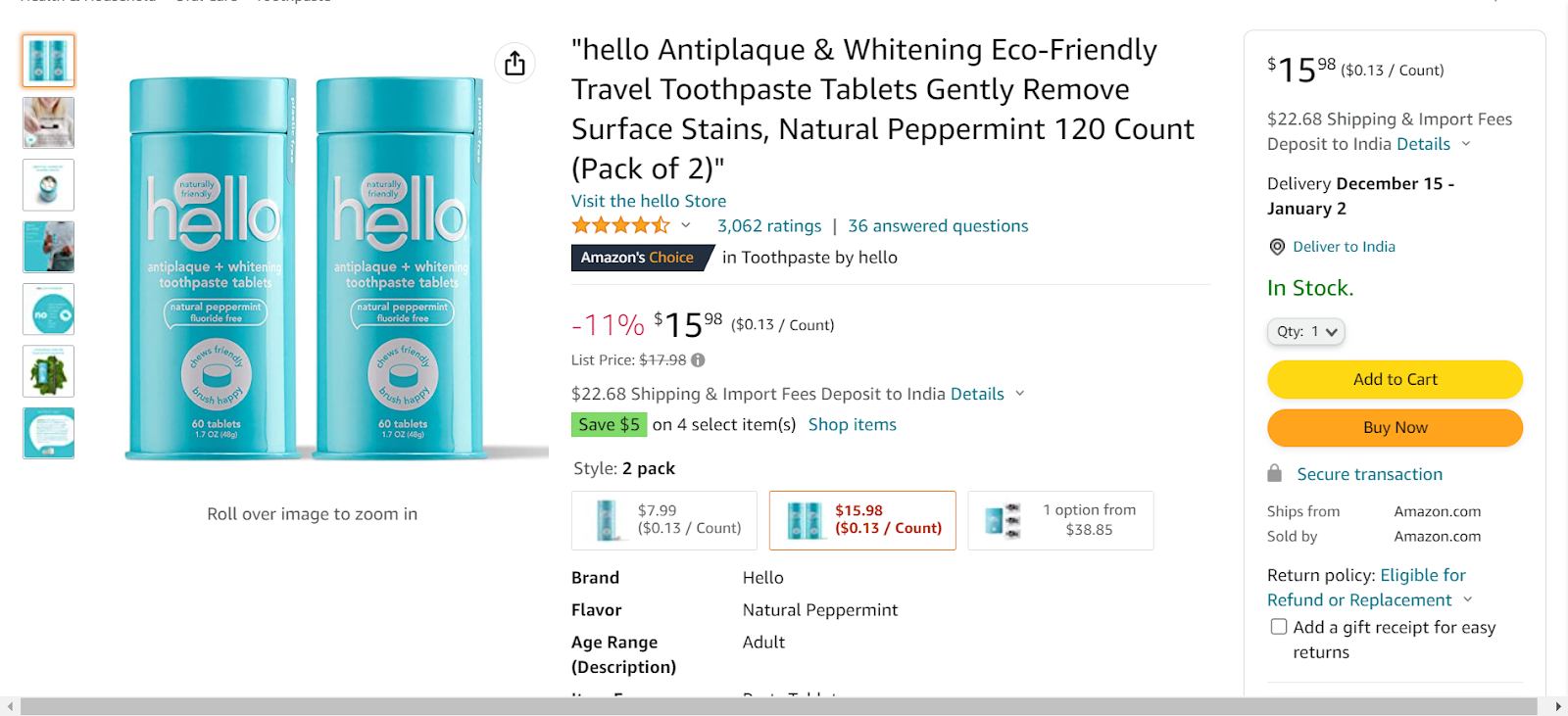The image size is (1568, 716).
Task: Click the Deliver to India location pin
Action: (1277, 247)
